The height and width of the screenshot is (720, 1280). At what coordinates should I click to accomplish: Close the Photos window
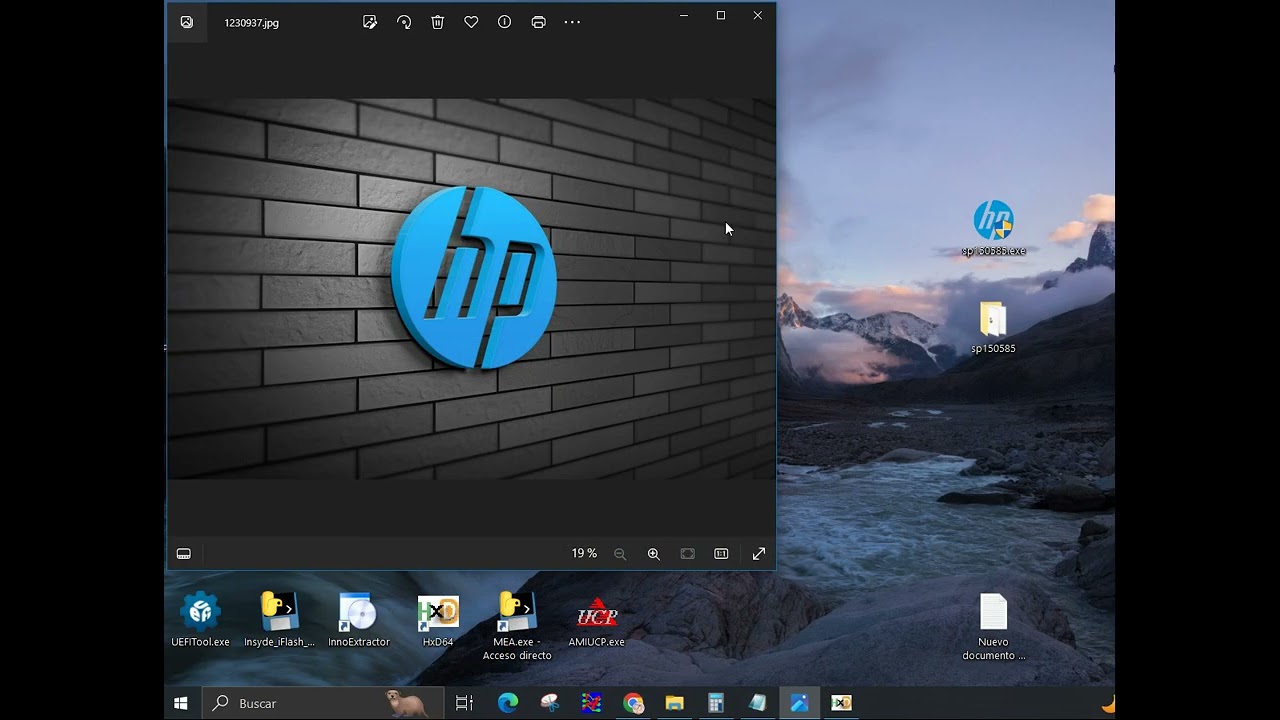click(x=757, y=15)
